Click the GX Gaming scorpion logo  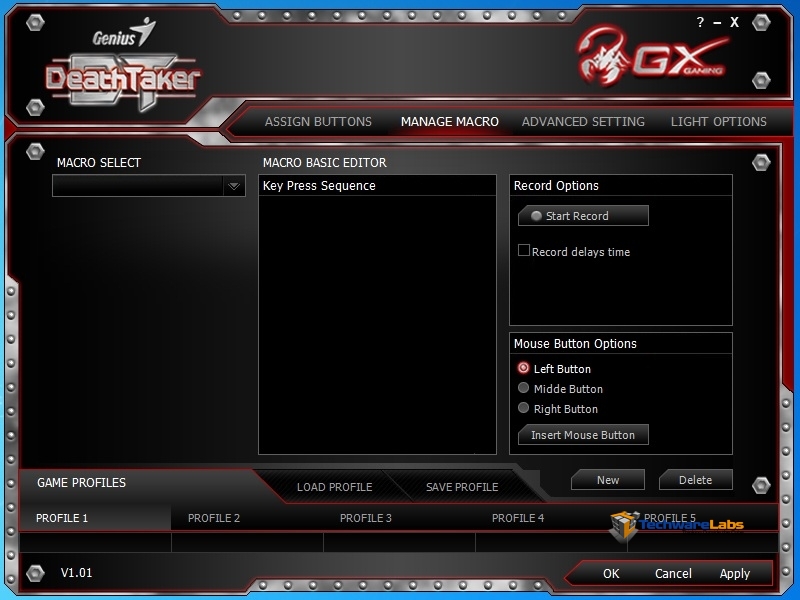point(654,56)
